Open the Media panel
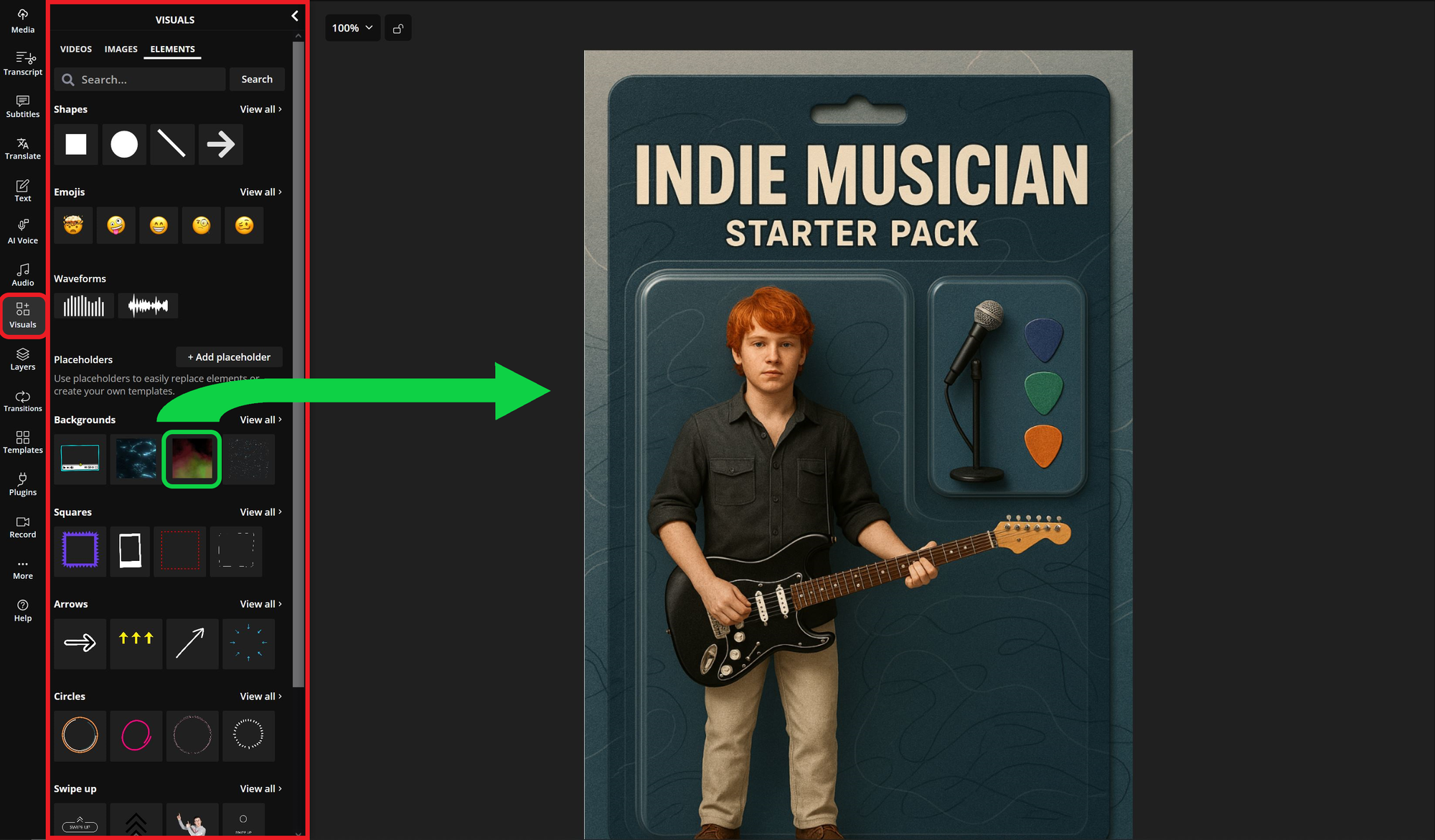 pos(22,20)
